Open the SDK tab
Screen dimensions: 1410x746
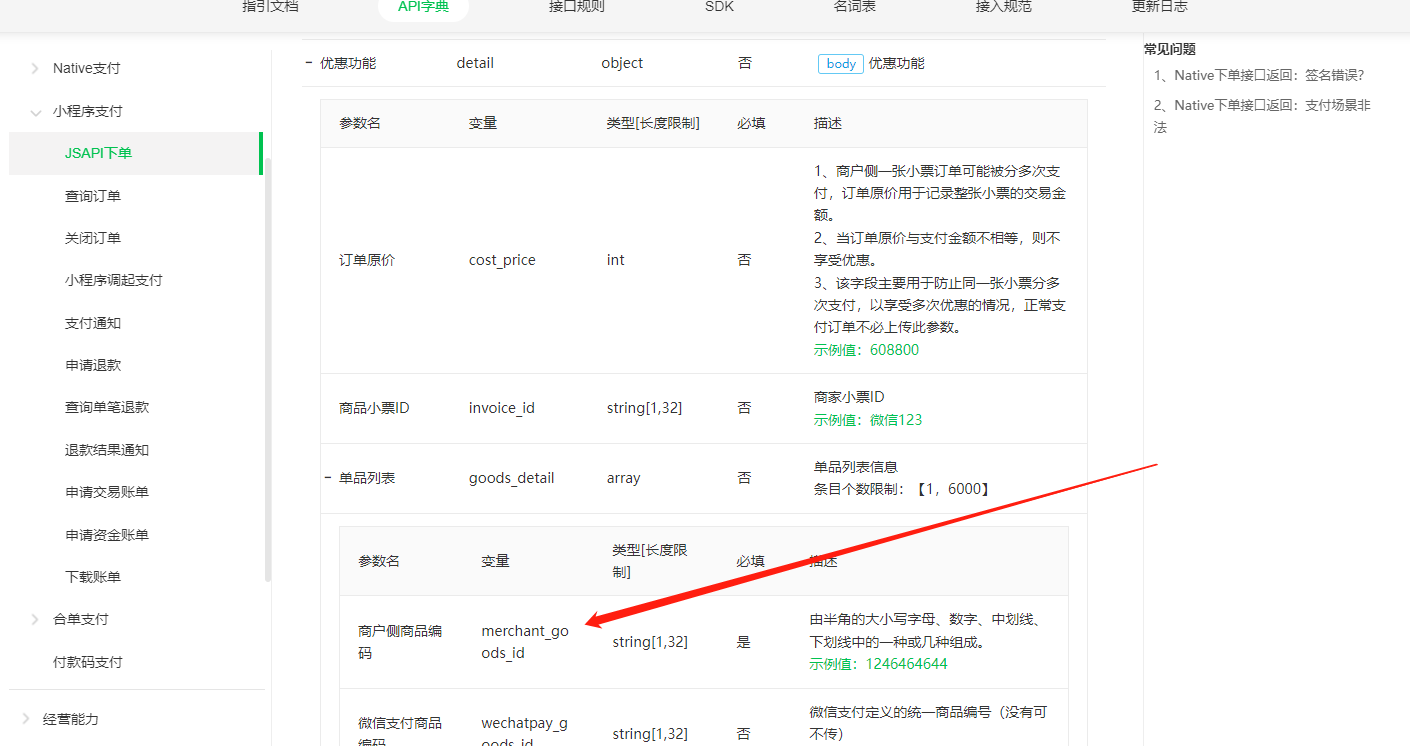(719, 7)
